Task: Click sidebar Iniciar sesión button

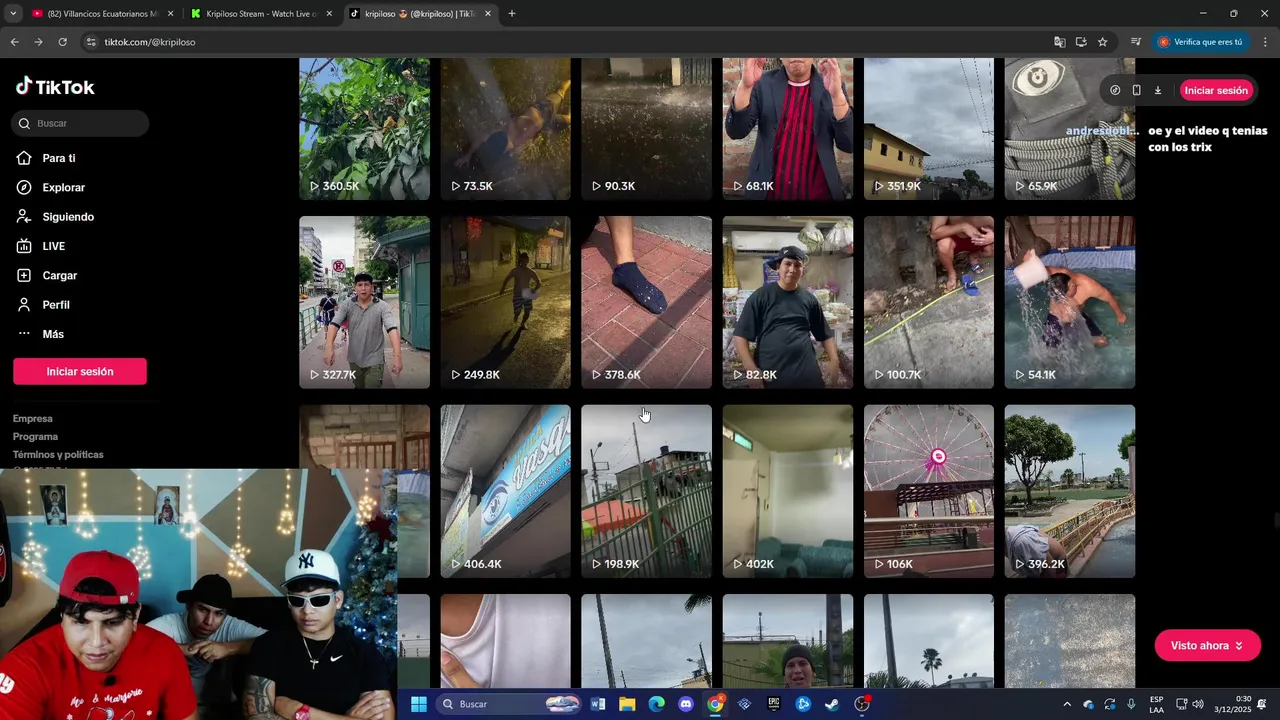Action: tap(80, 371)
